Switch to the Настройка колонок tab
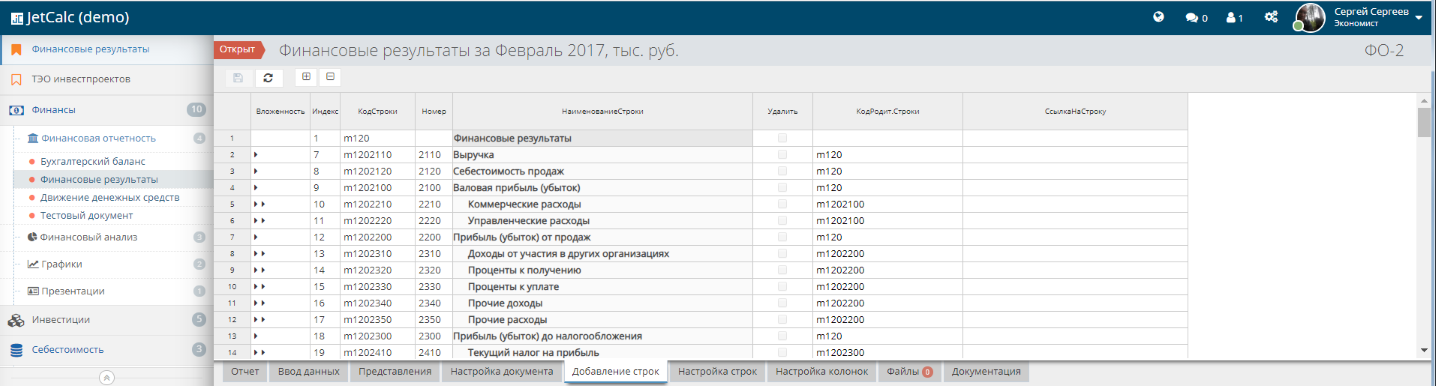Image resolution: width=1436 pixels, height=386 pixels. coord(822,371)
